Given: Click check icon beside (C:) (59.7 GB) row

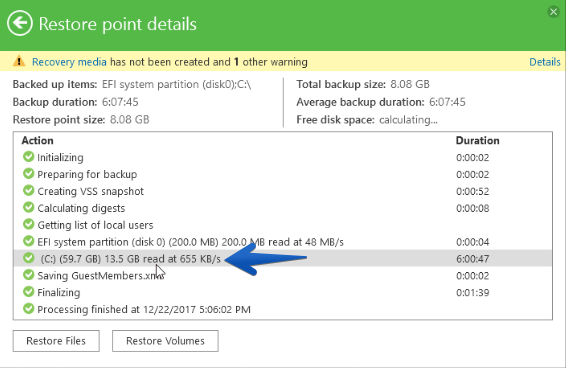Looking at the screenshot, I should 29,258.
